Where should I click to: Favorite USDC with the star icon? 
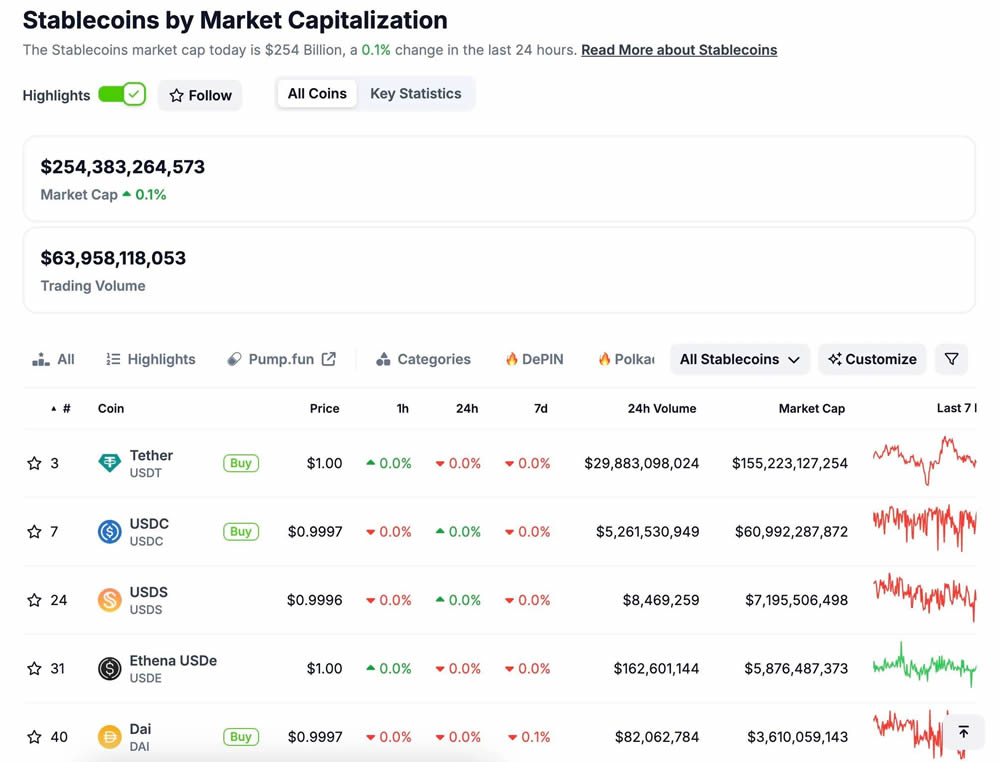click(35, 531)
